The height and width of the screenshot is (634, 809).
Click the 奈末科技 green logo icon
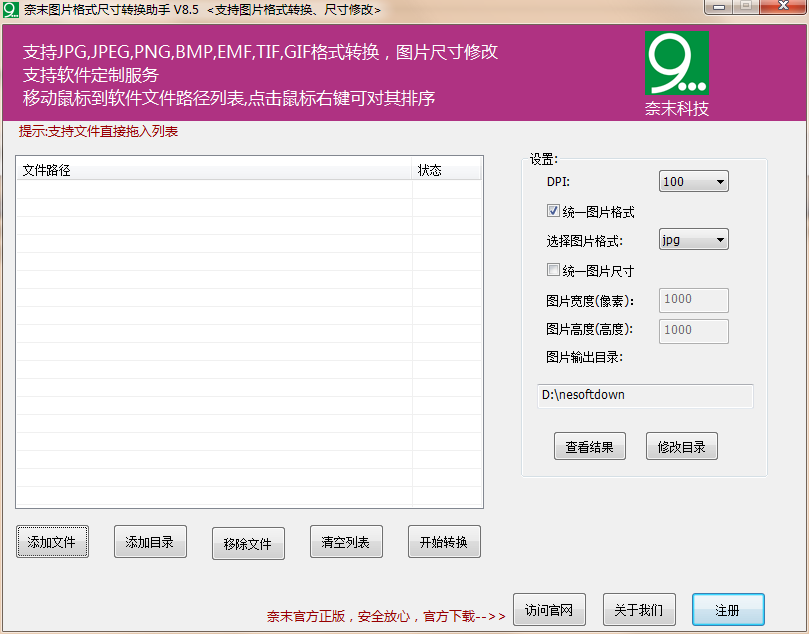(679, 62)
